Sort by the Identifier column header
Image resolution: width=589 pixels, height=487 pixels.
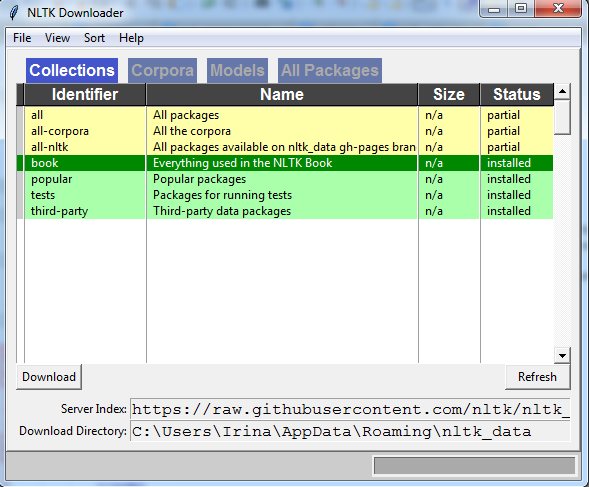click(x=85, y=94)
